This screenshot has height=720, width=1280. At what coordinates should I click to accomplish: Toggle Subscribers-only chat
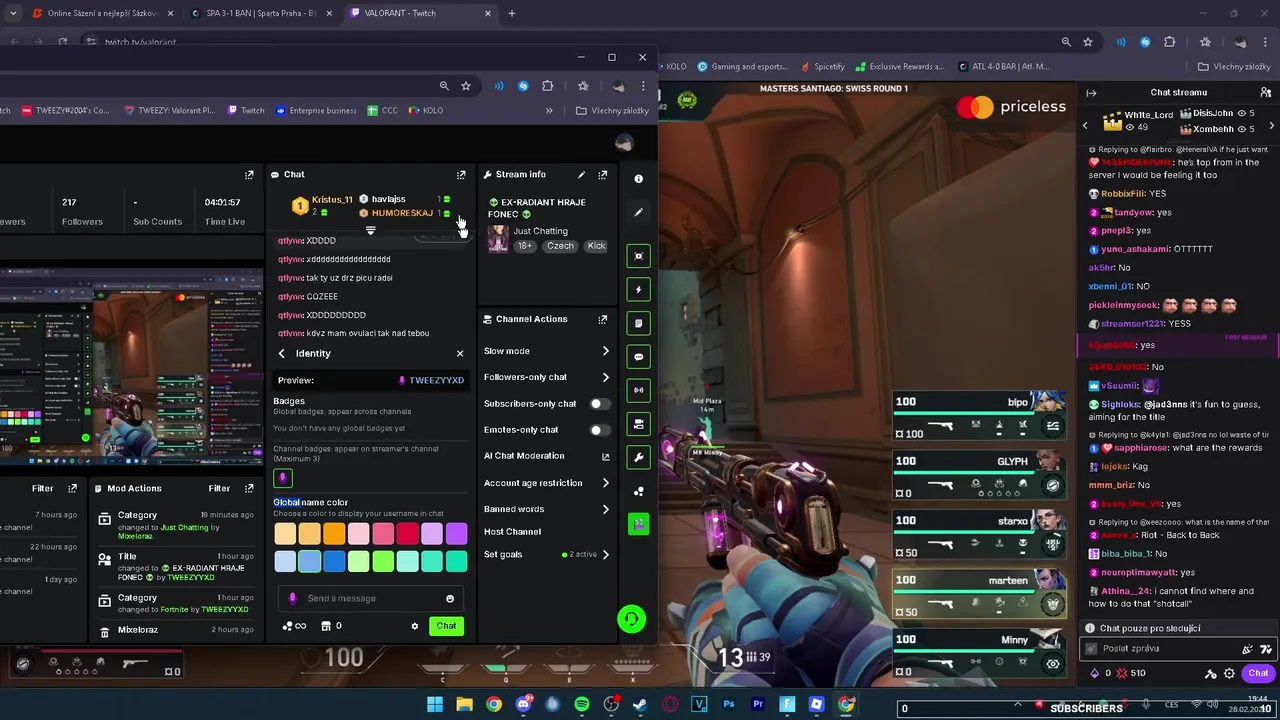[599, 404]
